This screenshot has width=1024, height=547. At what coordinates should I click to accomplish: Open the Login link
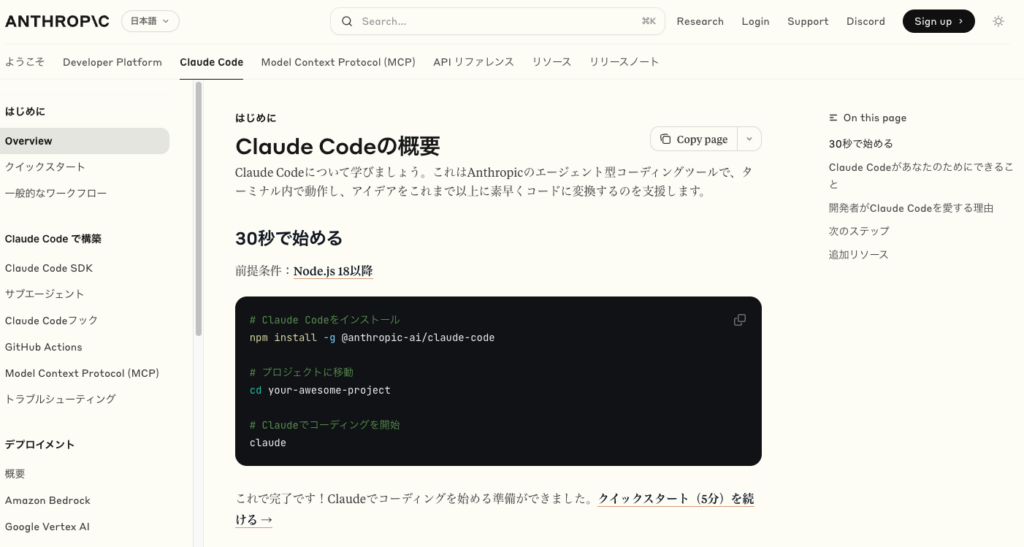755,22
